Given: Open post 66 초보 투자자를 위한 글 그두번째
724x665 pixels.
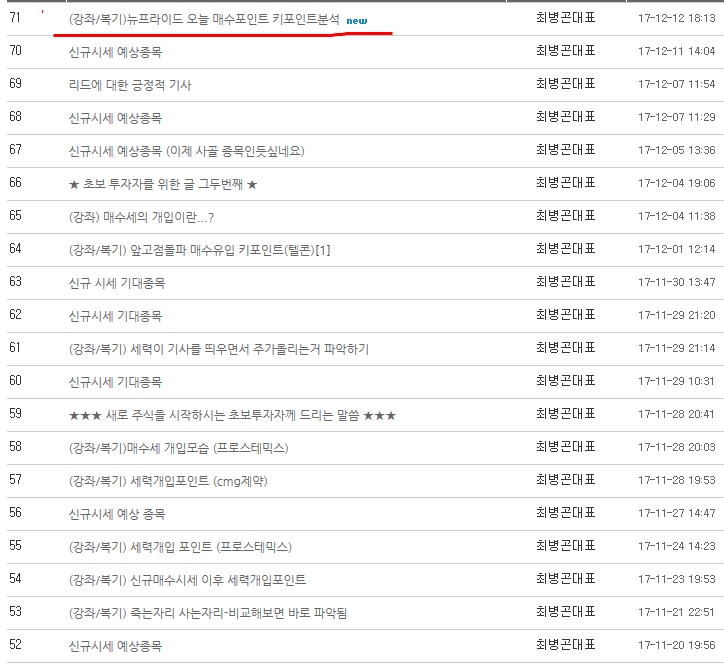Looking at the screenshot, I should pyautogui.click(x=163, y=184).
